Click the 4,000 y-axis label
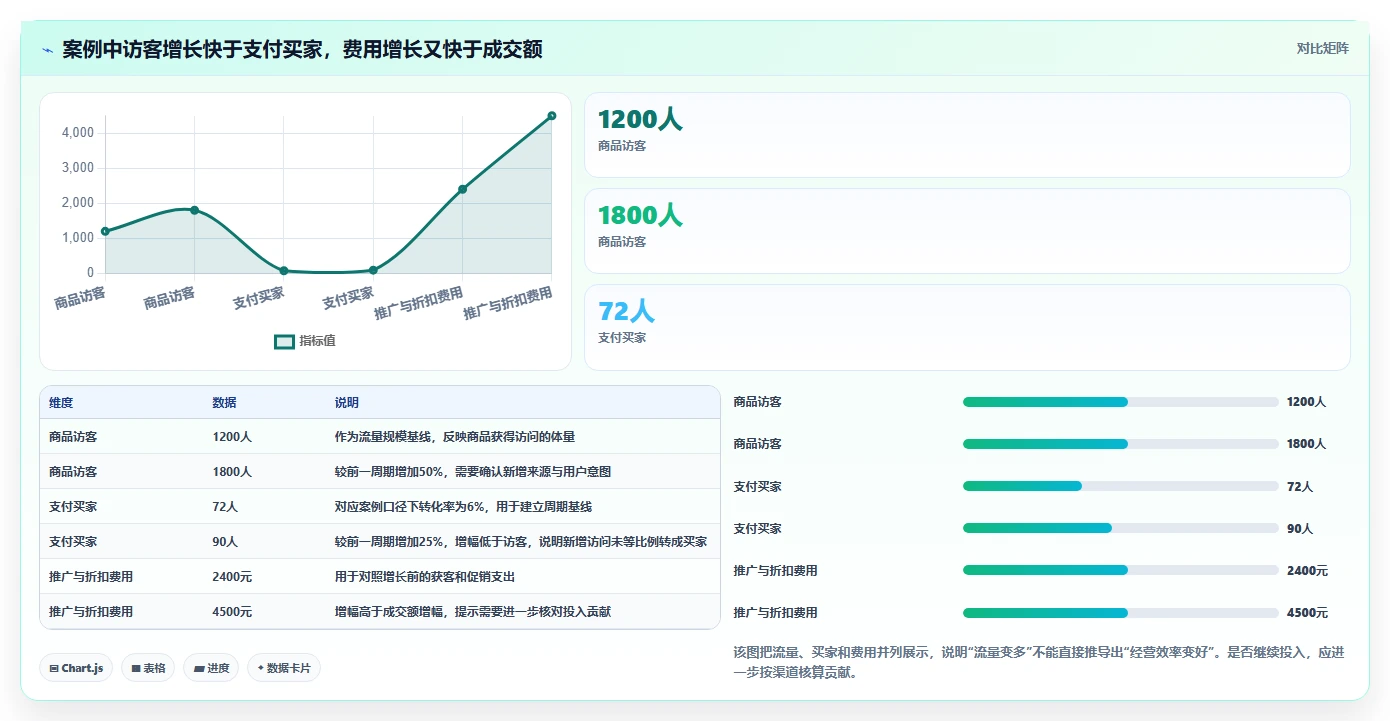1390x721 pixels. pos(78,133)
